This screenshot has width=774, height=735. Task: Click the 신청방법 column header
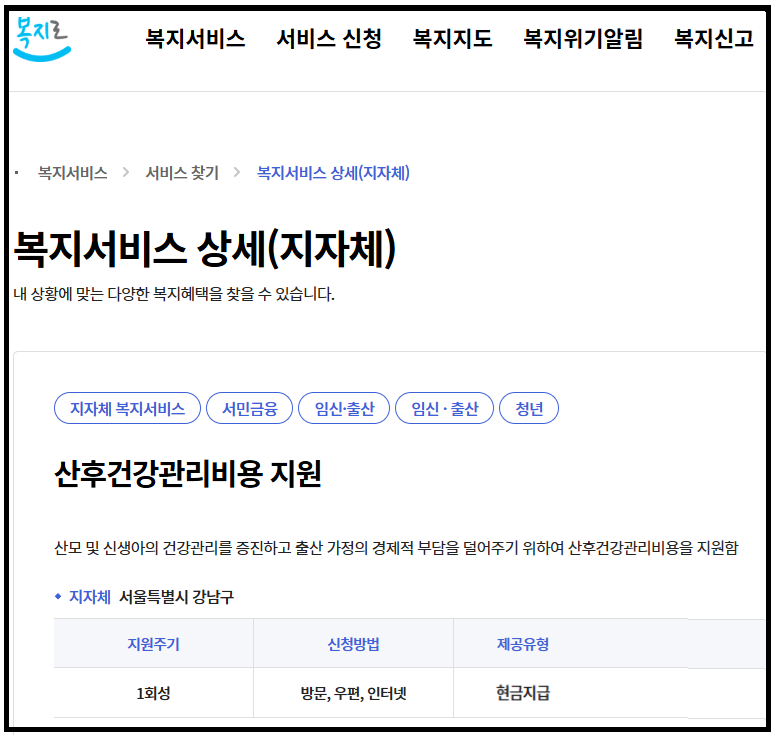pos(353,644)
